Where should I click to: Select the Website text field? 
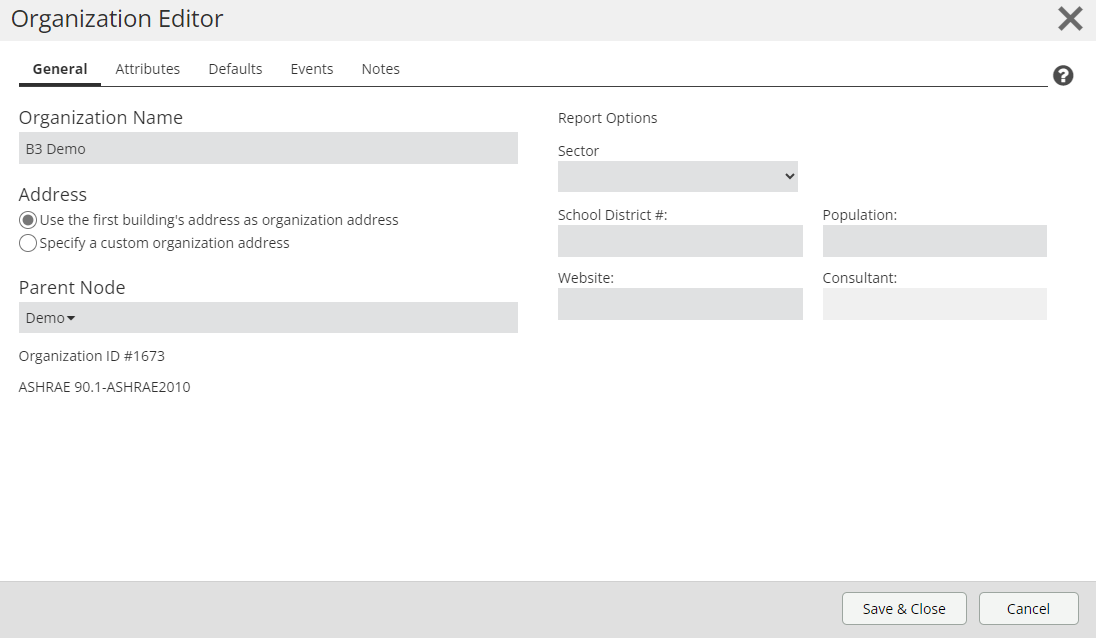tap(680, 304)
